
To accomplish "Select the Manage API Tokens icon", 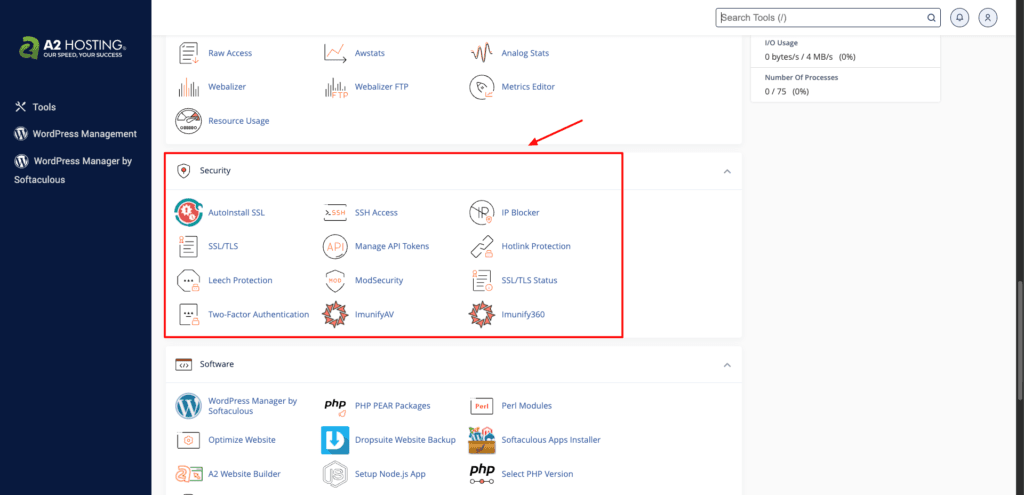I will [x=336, y=246].
